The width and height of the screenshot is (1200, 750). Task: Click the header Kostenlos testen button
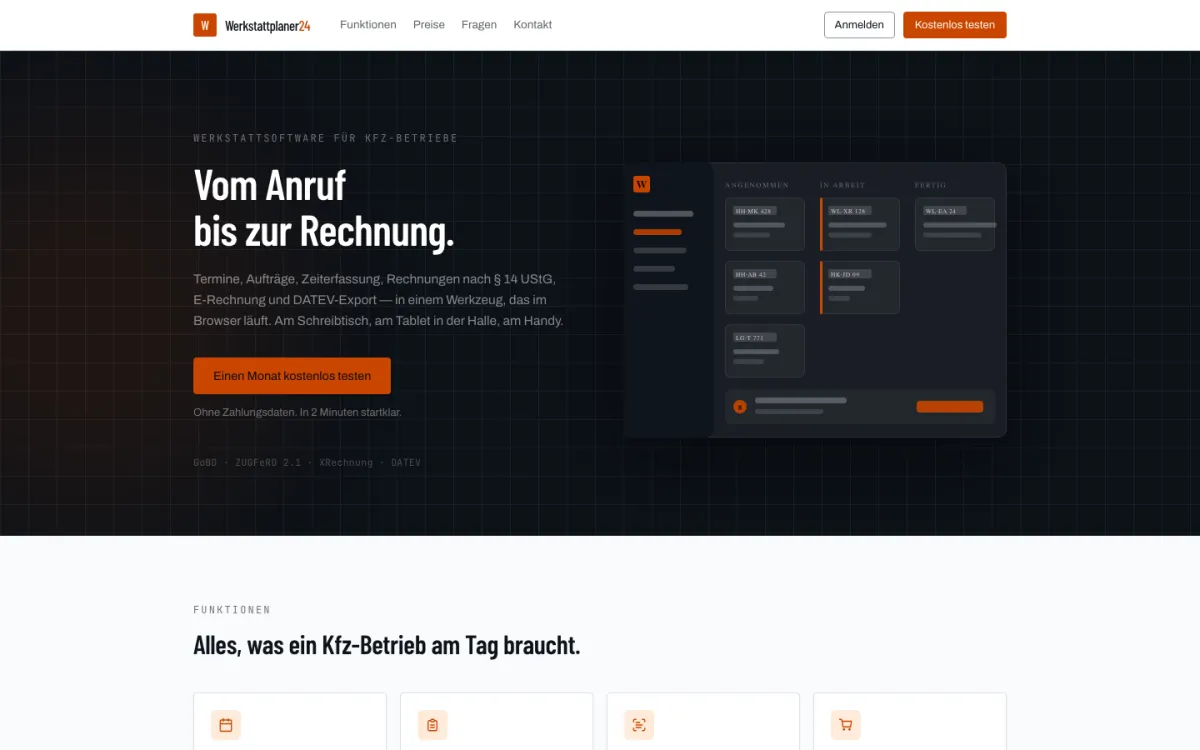[955, 25]
